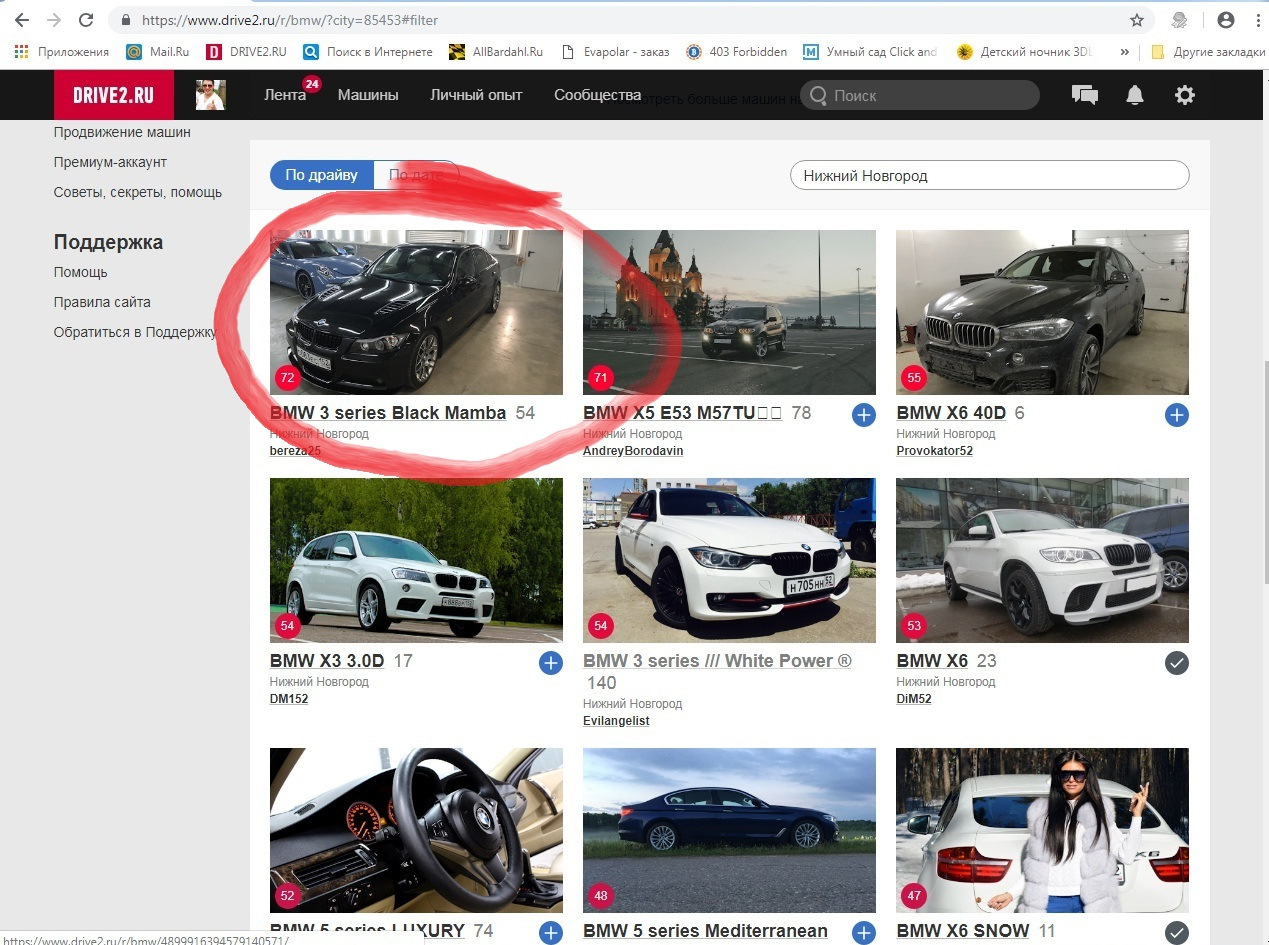The image size is (1269, 945).
Task: Open your profile avatar next to the logo
Action: 210,94
